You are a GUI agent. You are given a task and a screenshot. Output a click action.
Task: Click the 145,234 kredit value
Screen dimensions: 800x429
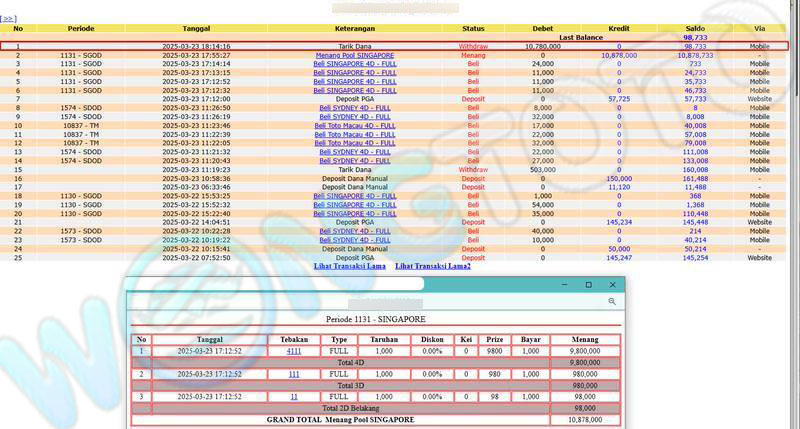point(619,222)
